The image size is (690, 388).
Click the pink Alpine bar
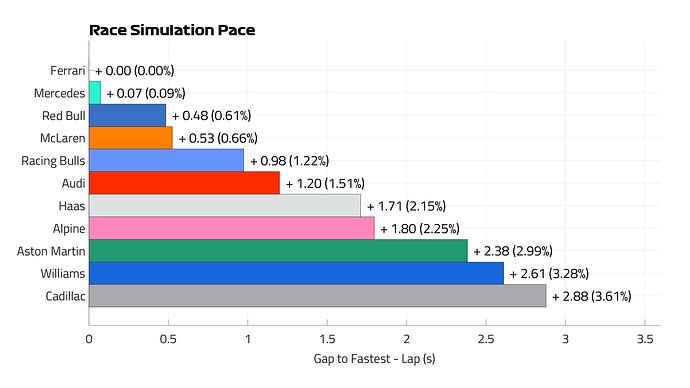click(232, 228)
